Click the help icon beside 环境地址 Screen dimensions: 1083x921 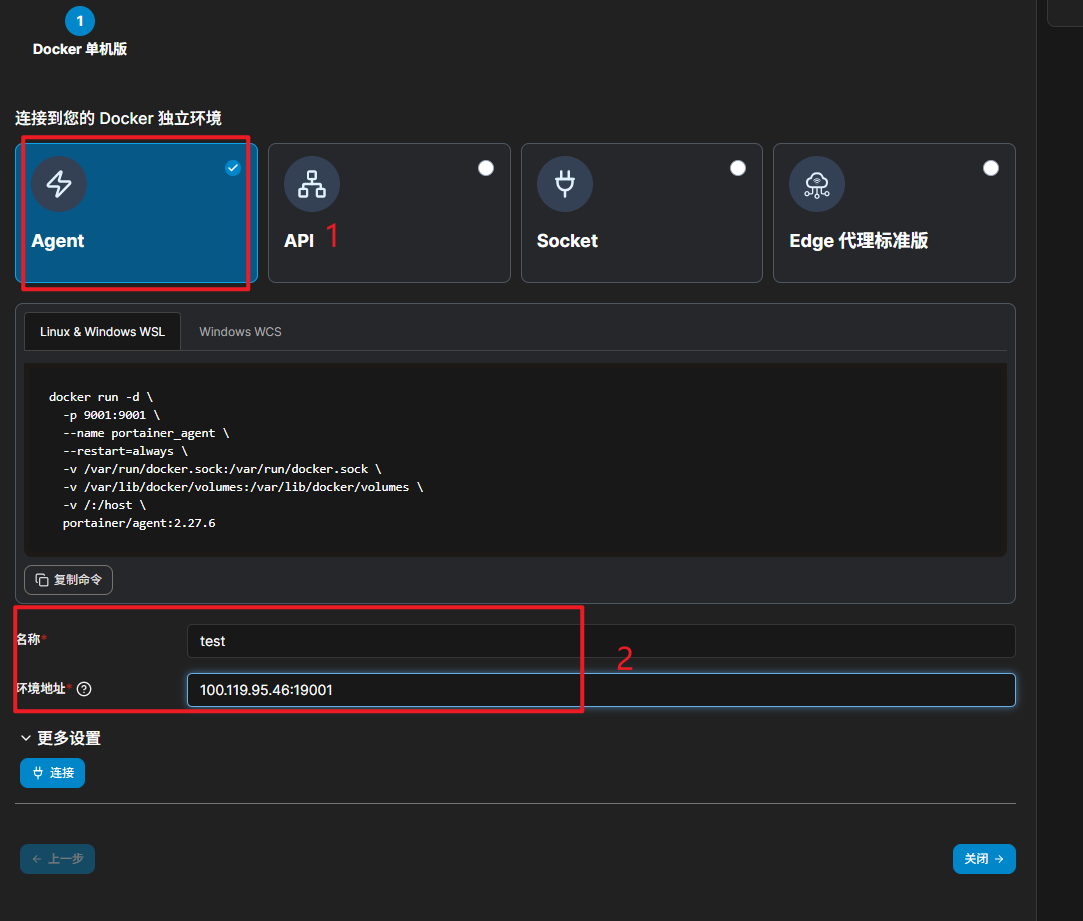84,689
